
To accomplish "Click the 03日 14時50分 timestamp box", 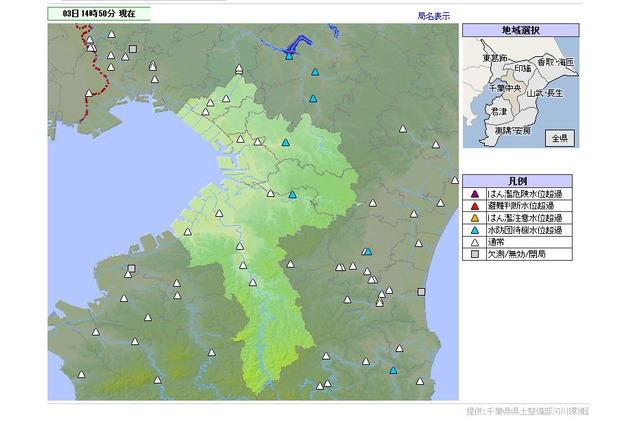I will pyautogui.click(x=93, y=15).
